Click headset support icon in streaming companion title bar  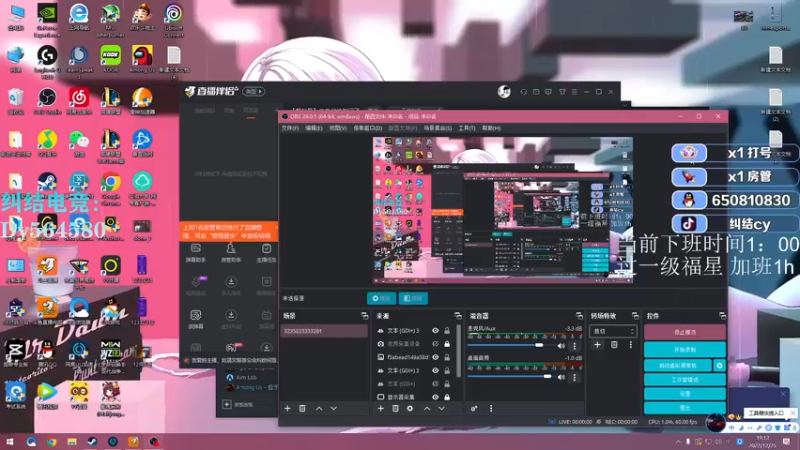pos(523,92)
